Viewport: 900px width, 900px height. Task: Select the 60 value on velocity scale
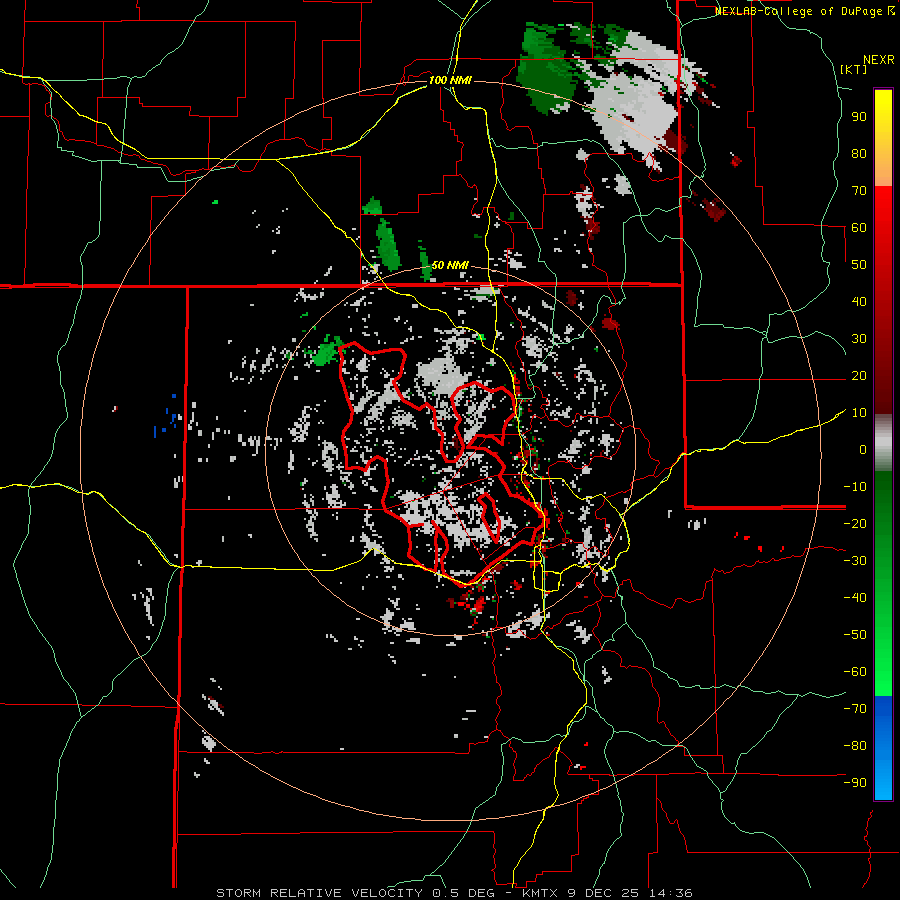859,227
